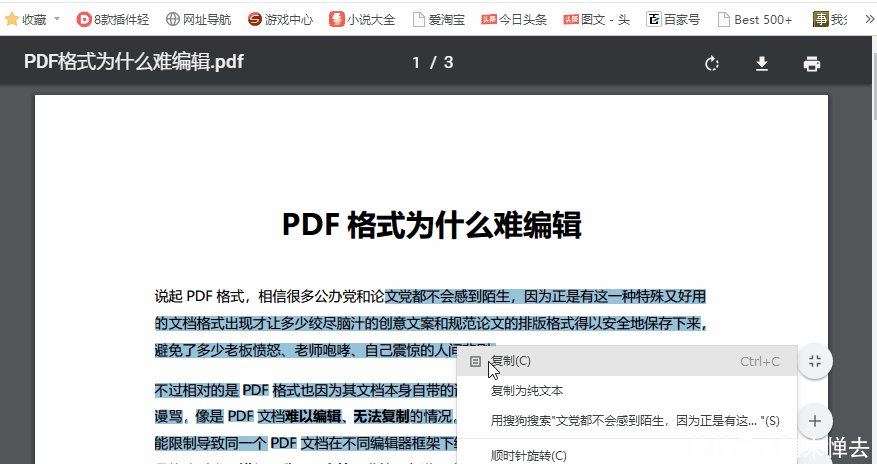Choose 顺时针旋转(C) in the context menu
This screenshot has width=877, height=464.
pyautogui.click(x=627, y=455)
